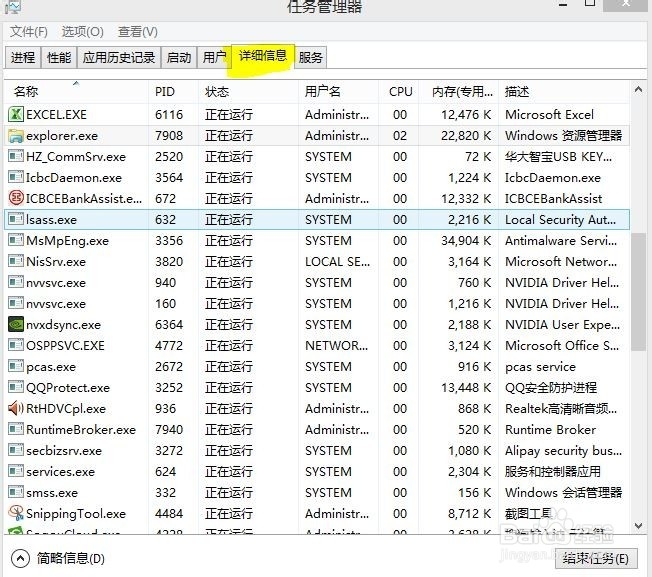652x577 pixels.
Task: Select the explorer.exe process name
Action: [62, 136]
